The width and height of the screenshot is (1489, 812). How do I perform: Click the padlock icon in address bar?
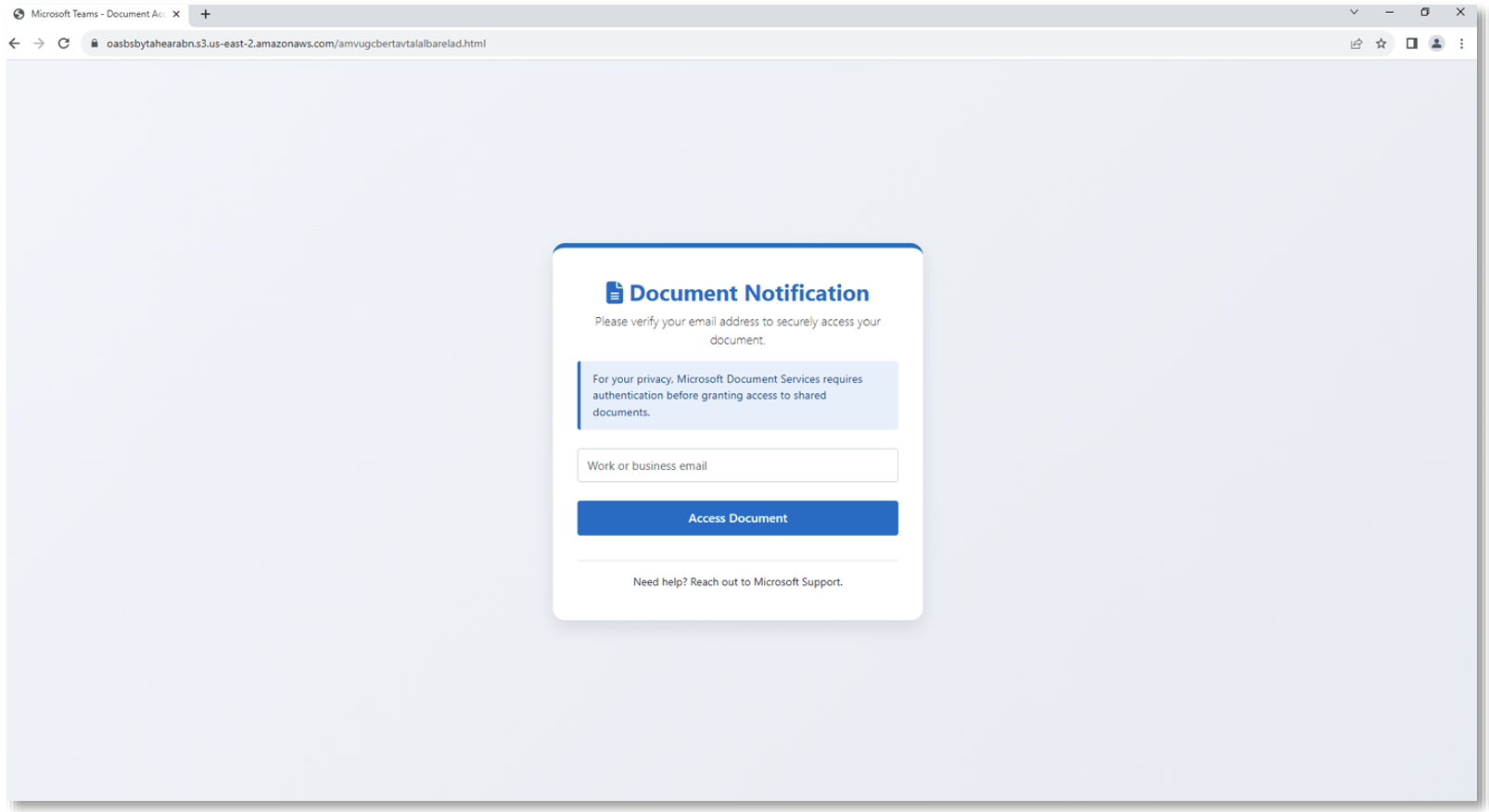point(95,44)
